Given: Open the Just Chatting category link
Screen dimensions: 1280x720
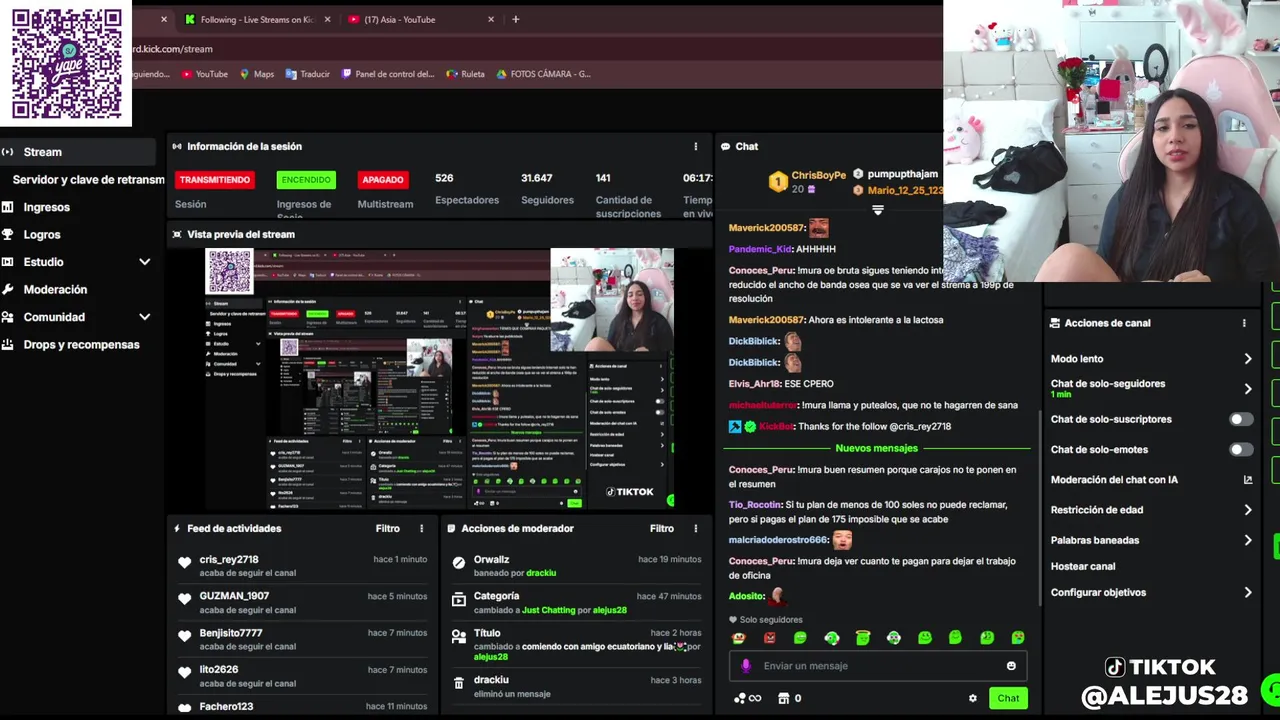Looking at the screenshot, I should (548, 610).
